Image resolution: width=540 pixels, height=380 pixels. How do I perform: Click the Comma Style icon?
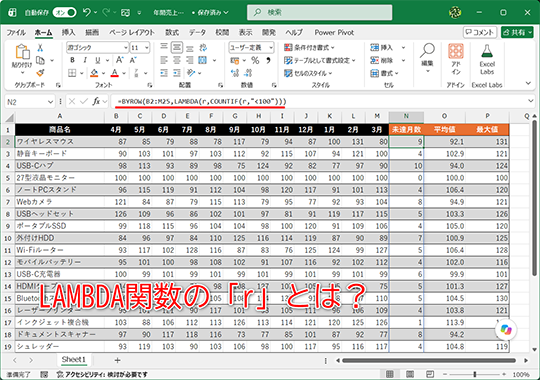[268, 60]
